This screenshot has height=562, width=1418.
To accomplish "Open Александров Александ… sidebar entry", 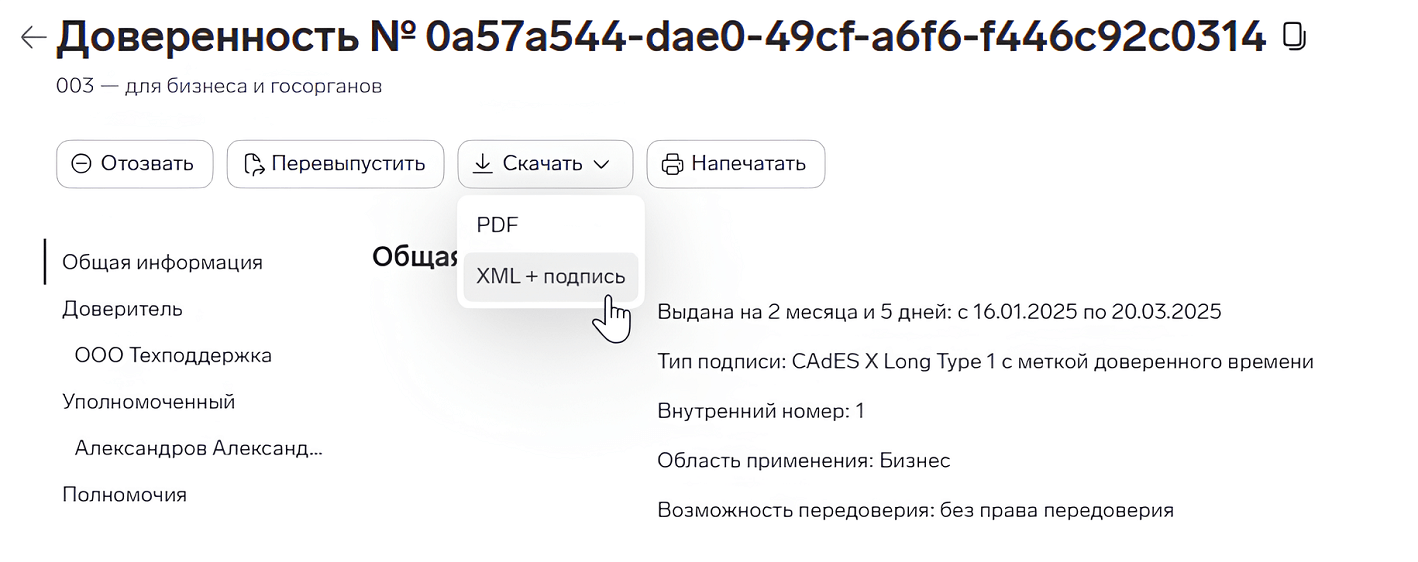I will click(198, 448).
